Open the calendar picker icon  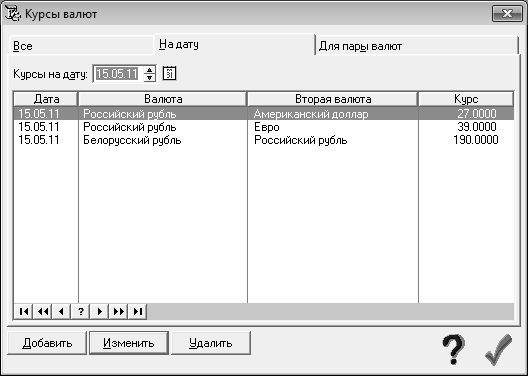[169, 73]
